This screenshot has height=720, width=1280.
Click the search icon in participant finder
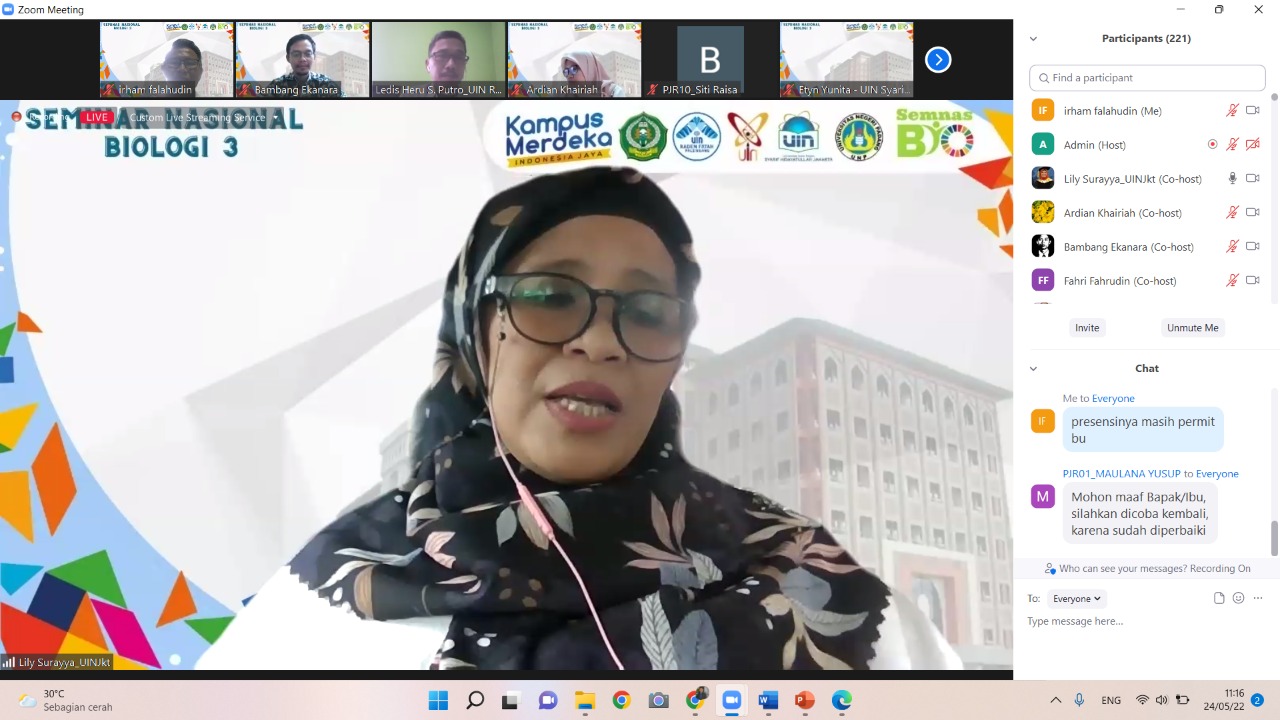coord(1044,78)
